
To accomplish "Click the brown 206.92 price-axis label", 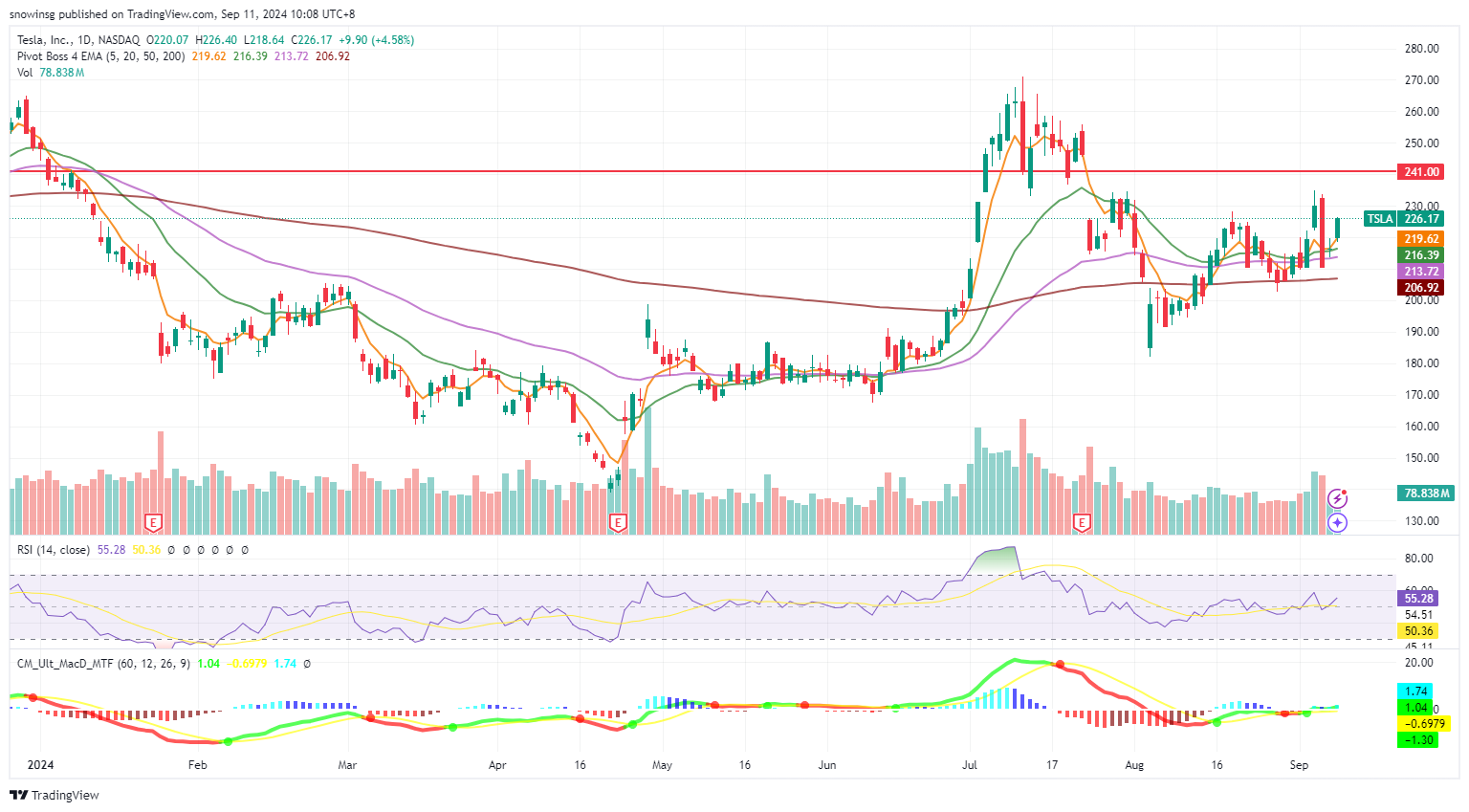I will 1421,288.
